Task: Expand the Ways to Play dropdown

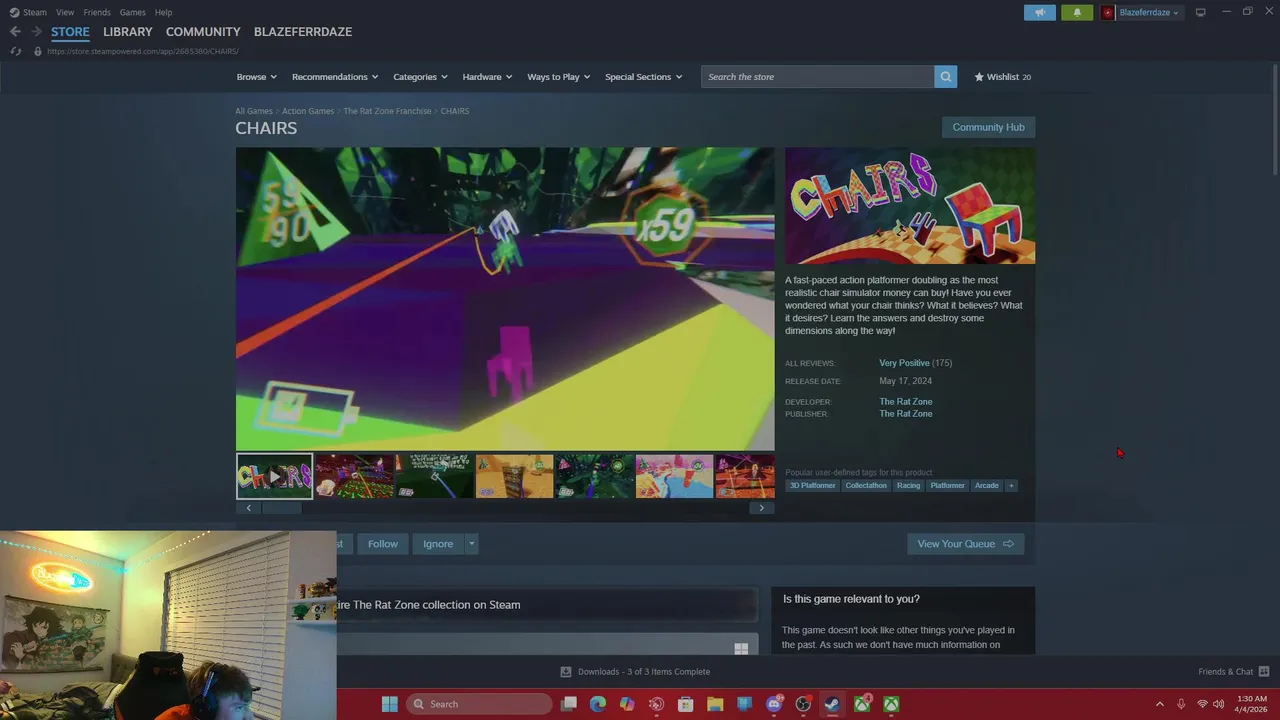Action: click(x=559, y=77)
